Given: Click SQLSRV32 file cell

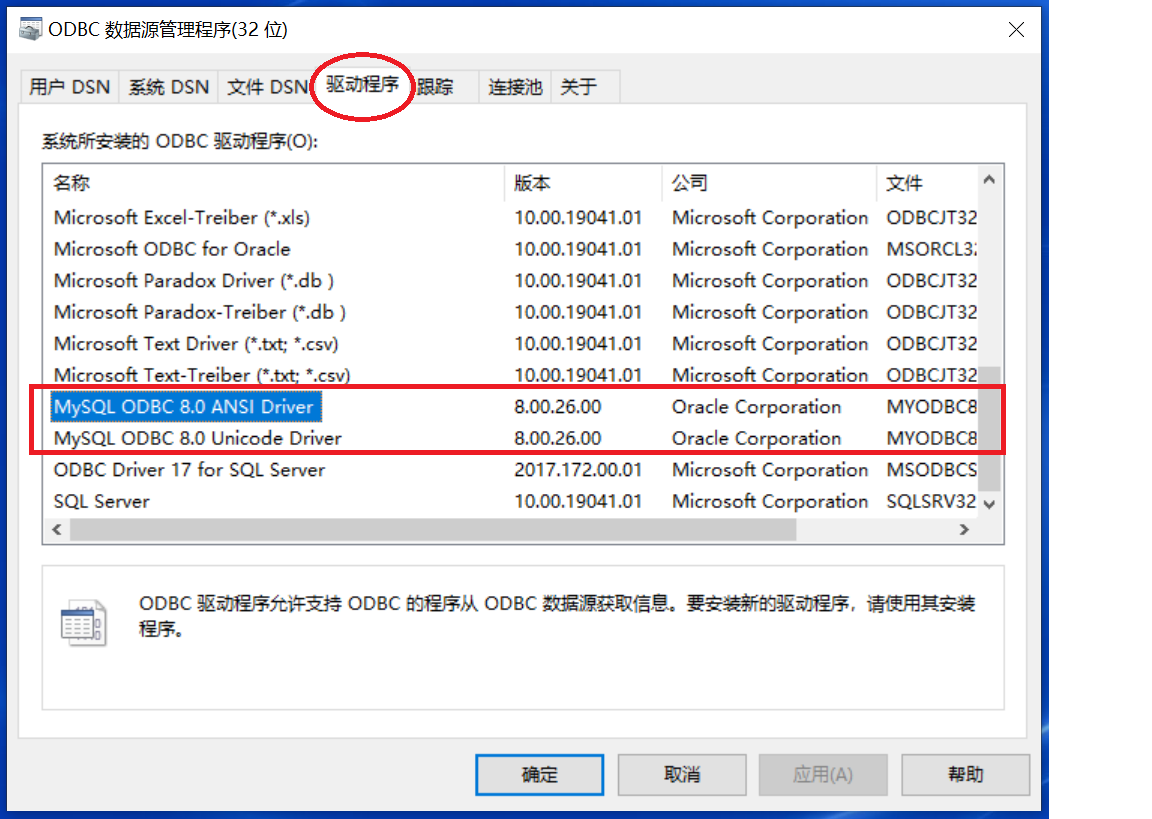Looking at the screenshot, I should (x=931, y=502).
